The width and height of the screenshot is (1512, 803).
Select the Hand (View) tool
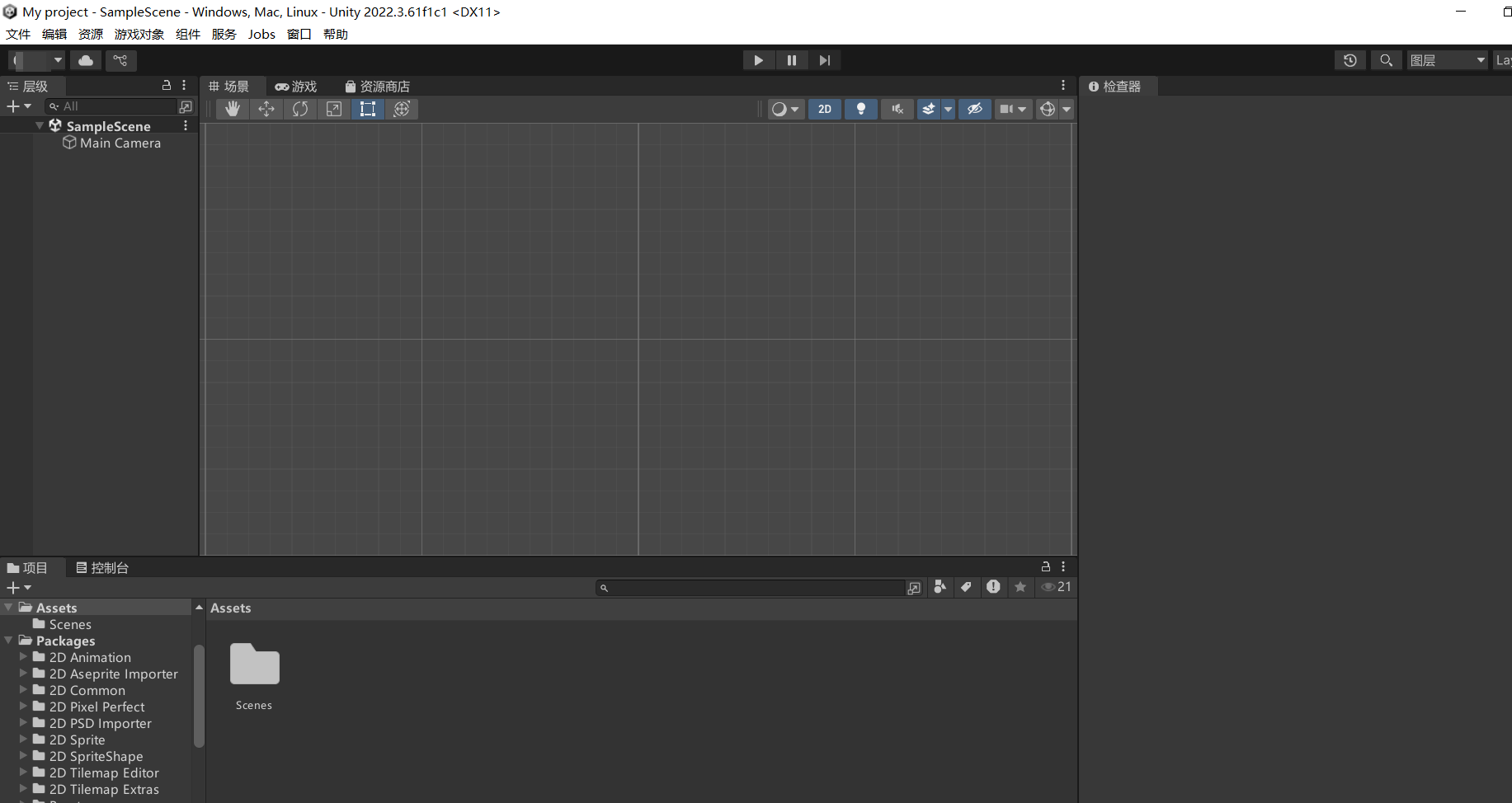point(233,109)
